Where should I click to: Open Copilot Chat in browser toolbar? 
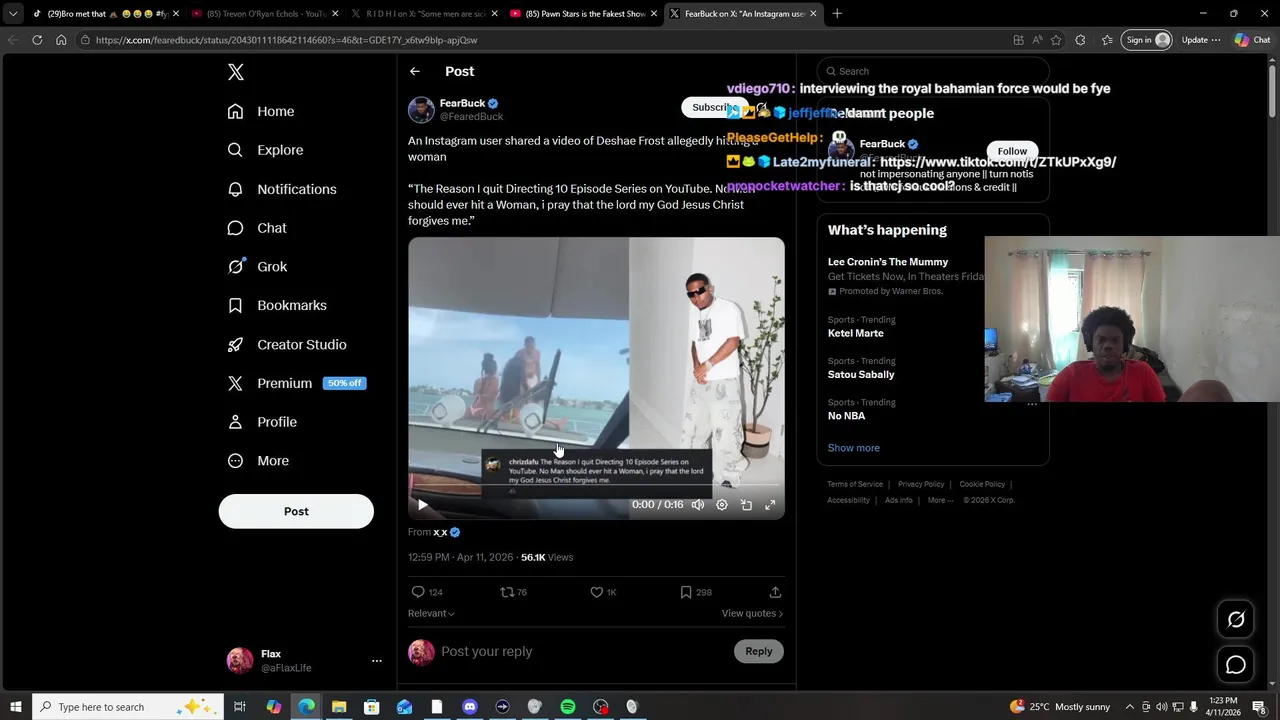[x=1252, y=40]
